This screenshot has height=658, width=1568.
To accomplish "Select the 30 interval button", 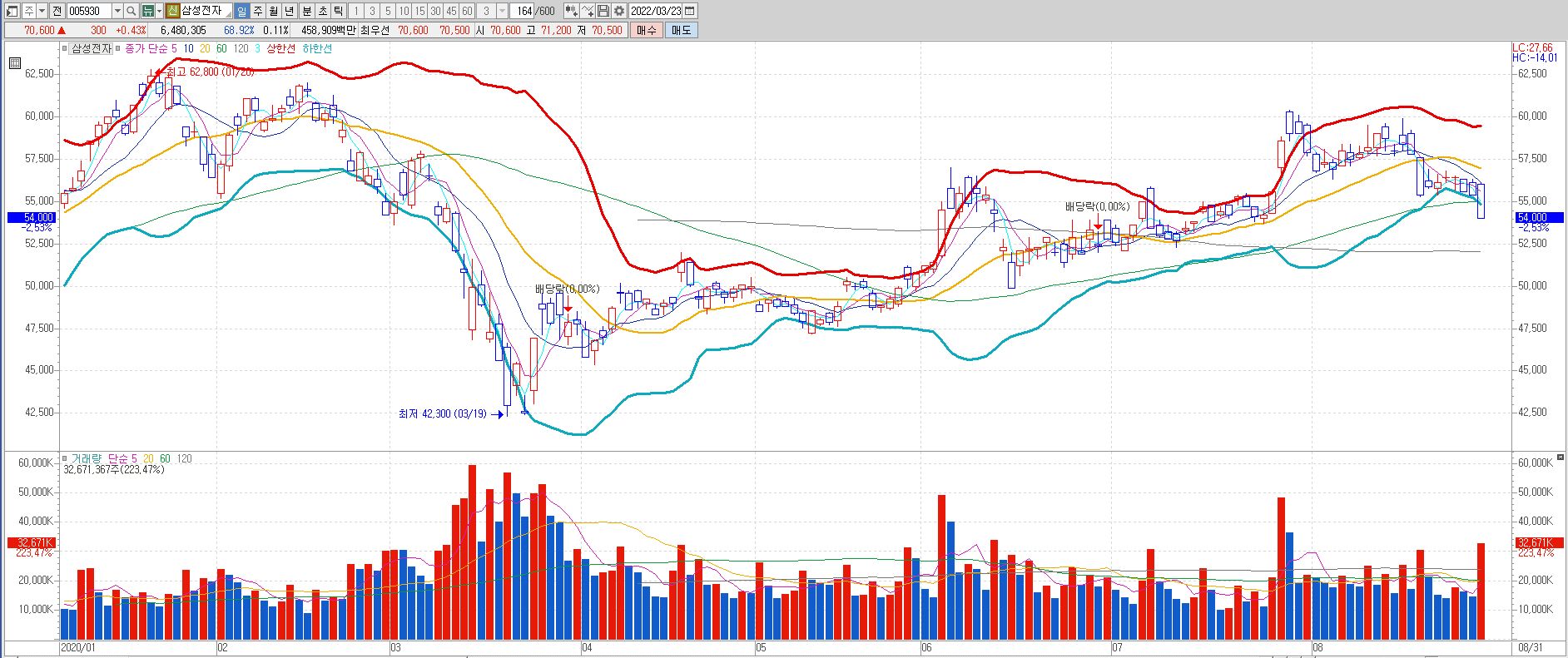I will point(435,11).
